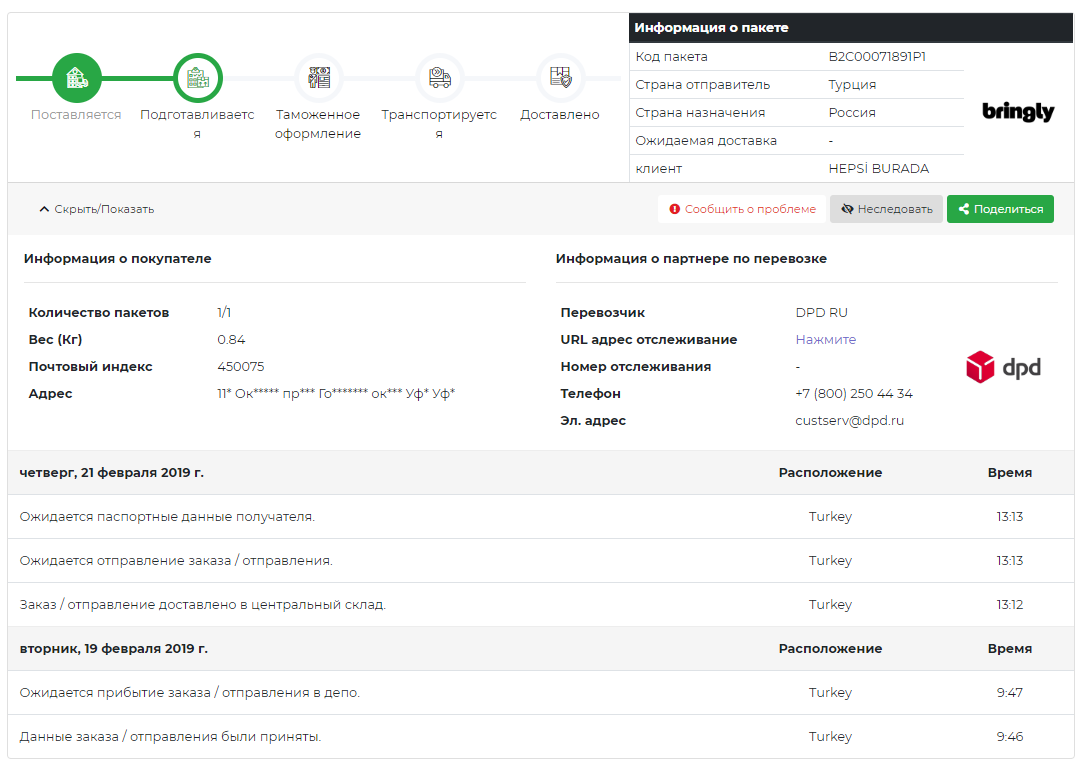Report a problem with 'Сообщить о проблеме'
The width and height of the screenshot is (1084, 767).
742,209
